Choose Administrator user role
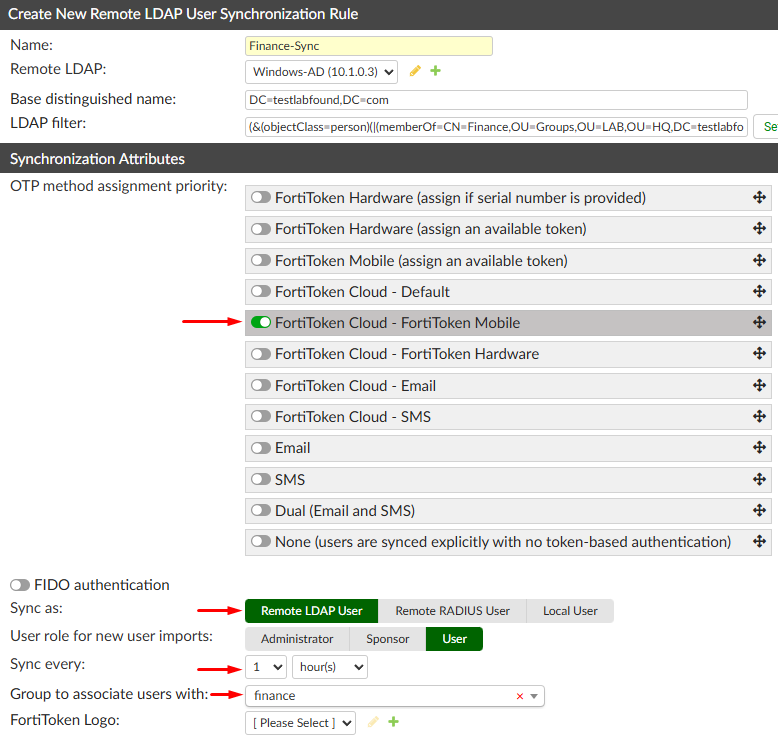The width and height of the screenshot is (778, 737). coord(297,639)
